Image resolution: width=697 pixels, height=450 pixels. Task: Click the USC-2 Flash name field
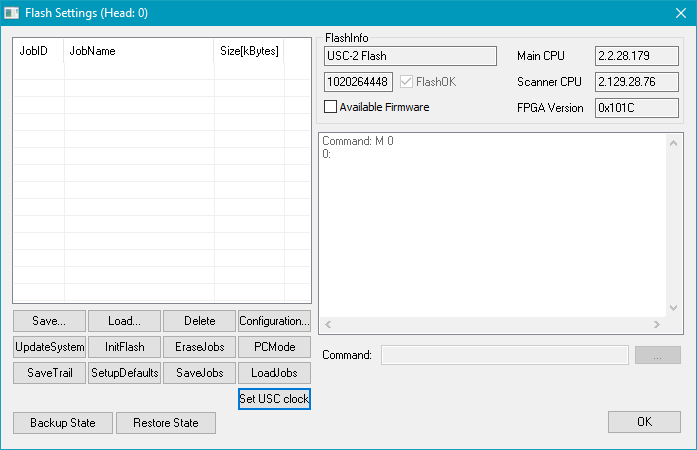410,56
